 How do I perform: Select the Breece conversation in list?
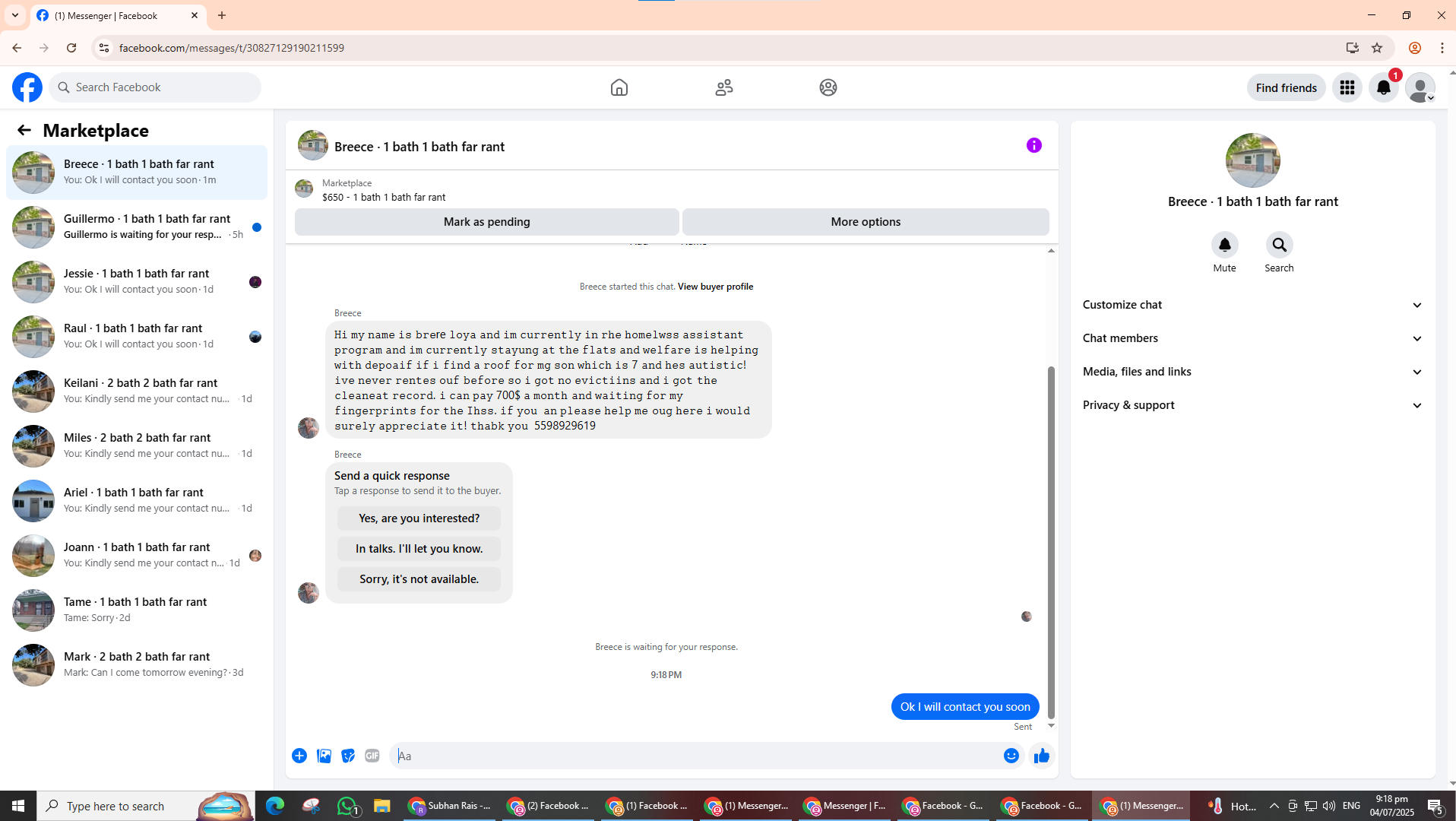click(x=137, y=173)
